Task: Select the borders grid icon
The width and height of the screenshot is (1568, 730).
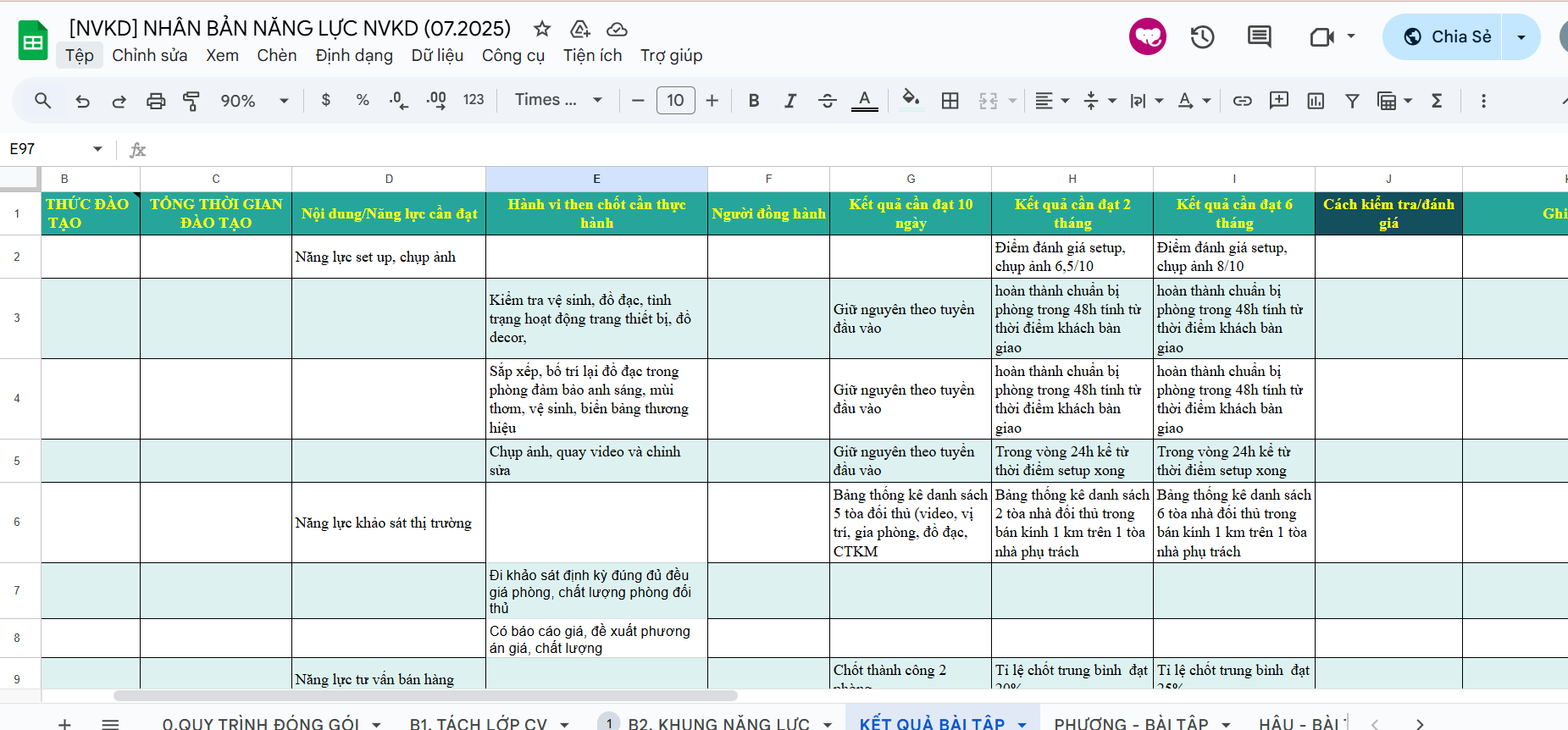Action: (x=950, y=101)
